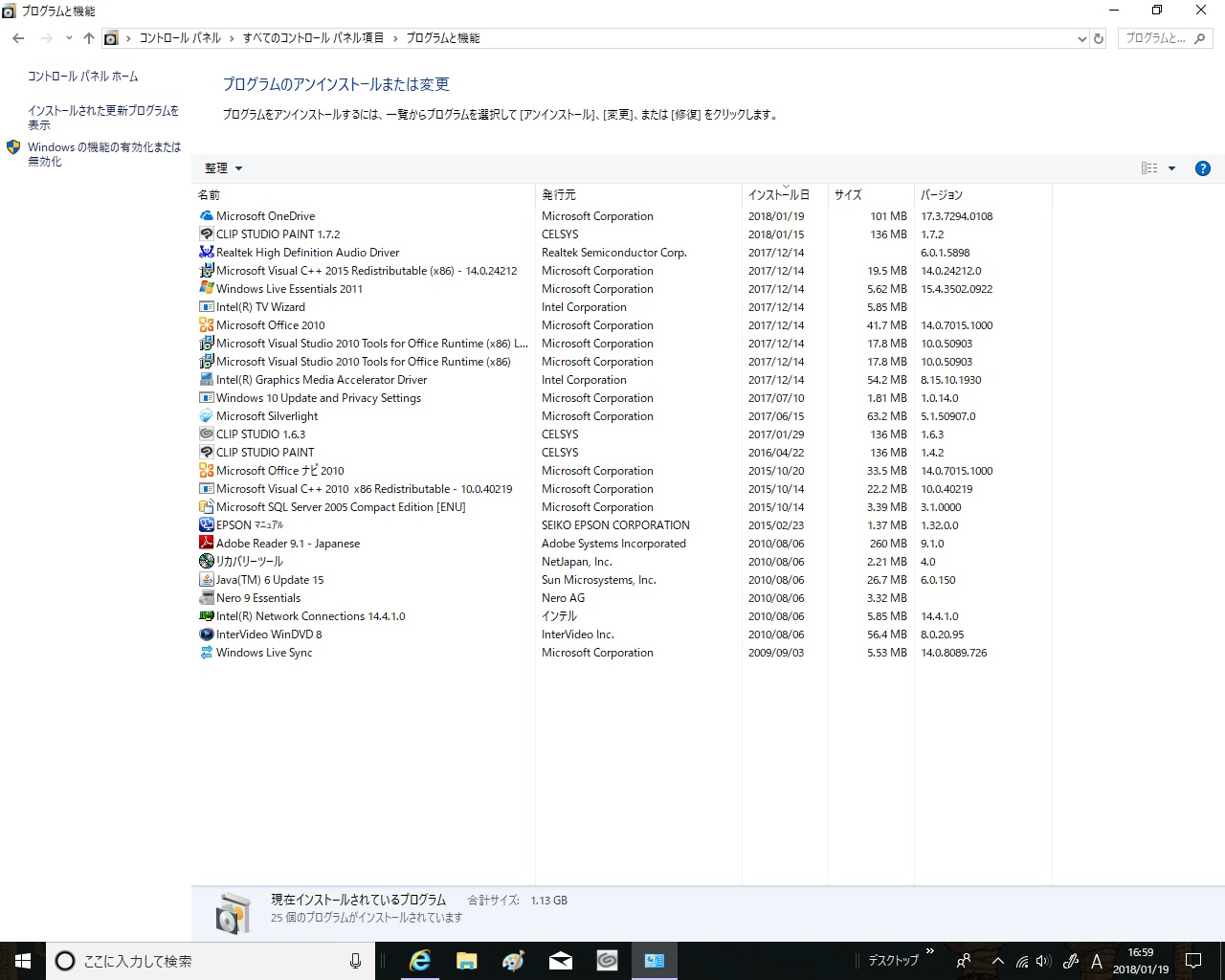Click the Intel(R) TV Wizard icon
This screenshot has width=1225, height=980.
tap(206, 307)
